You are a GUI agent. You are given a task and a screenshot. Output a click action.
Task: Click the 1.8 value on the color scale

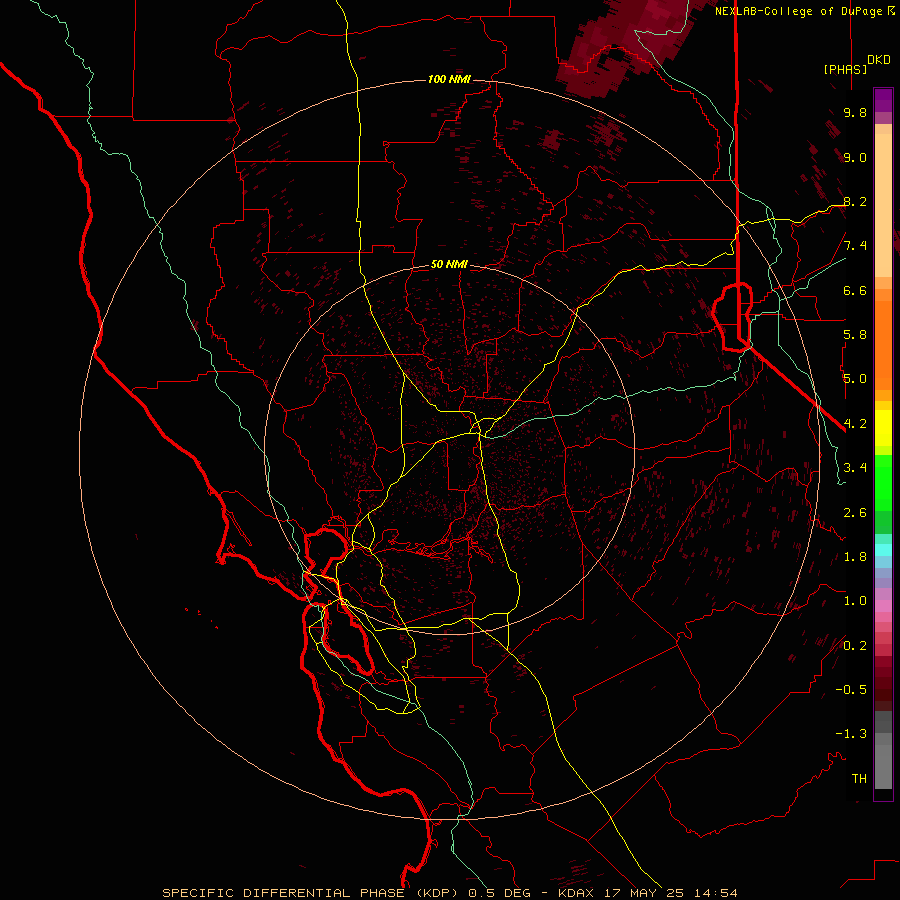point(855,557)
